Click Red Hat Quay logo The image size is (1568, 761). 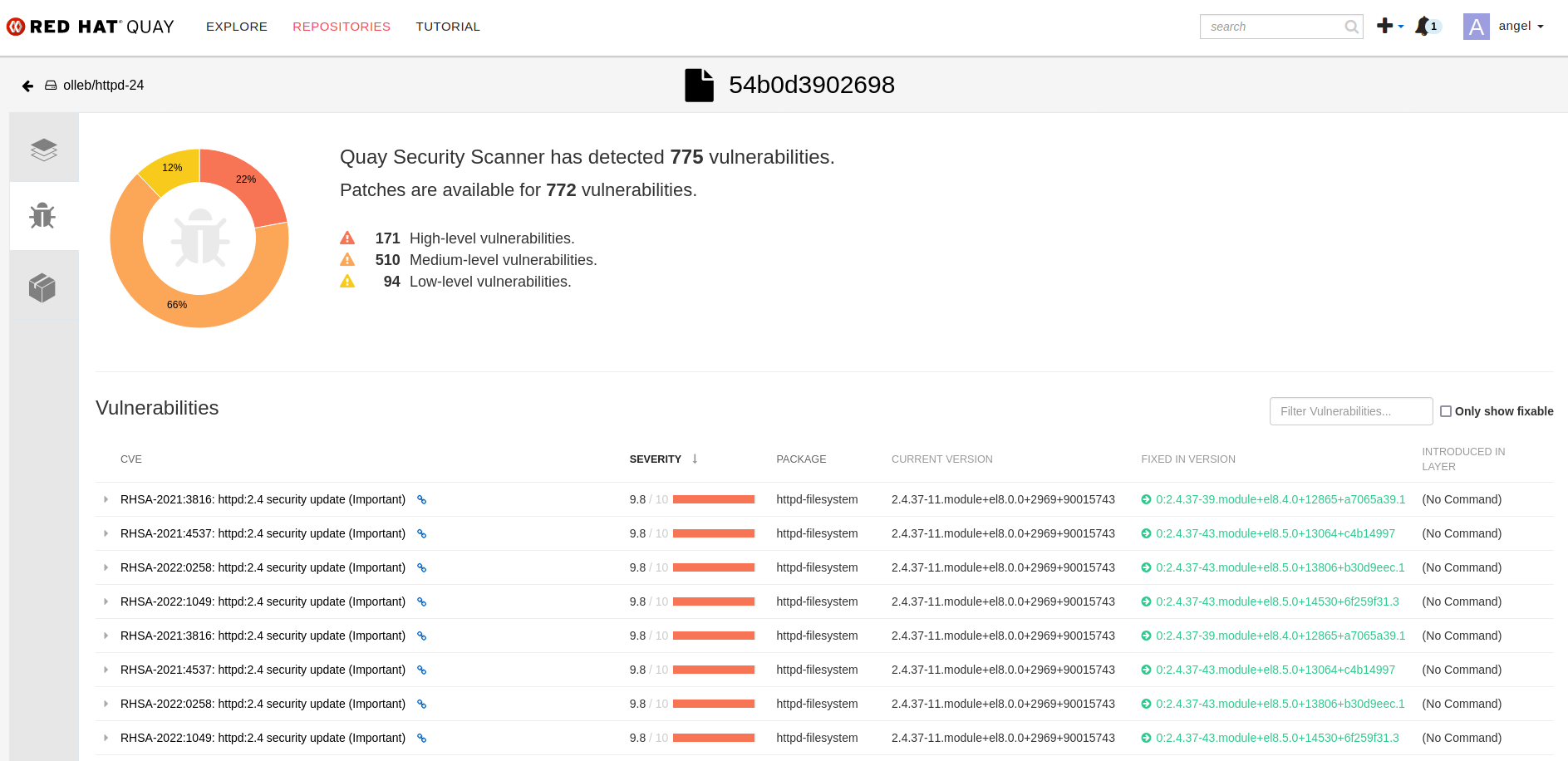tap(91, 27)
